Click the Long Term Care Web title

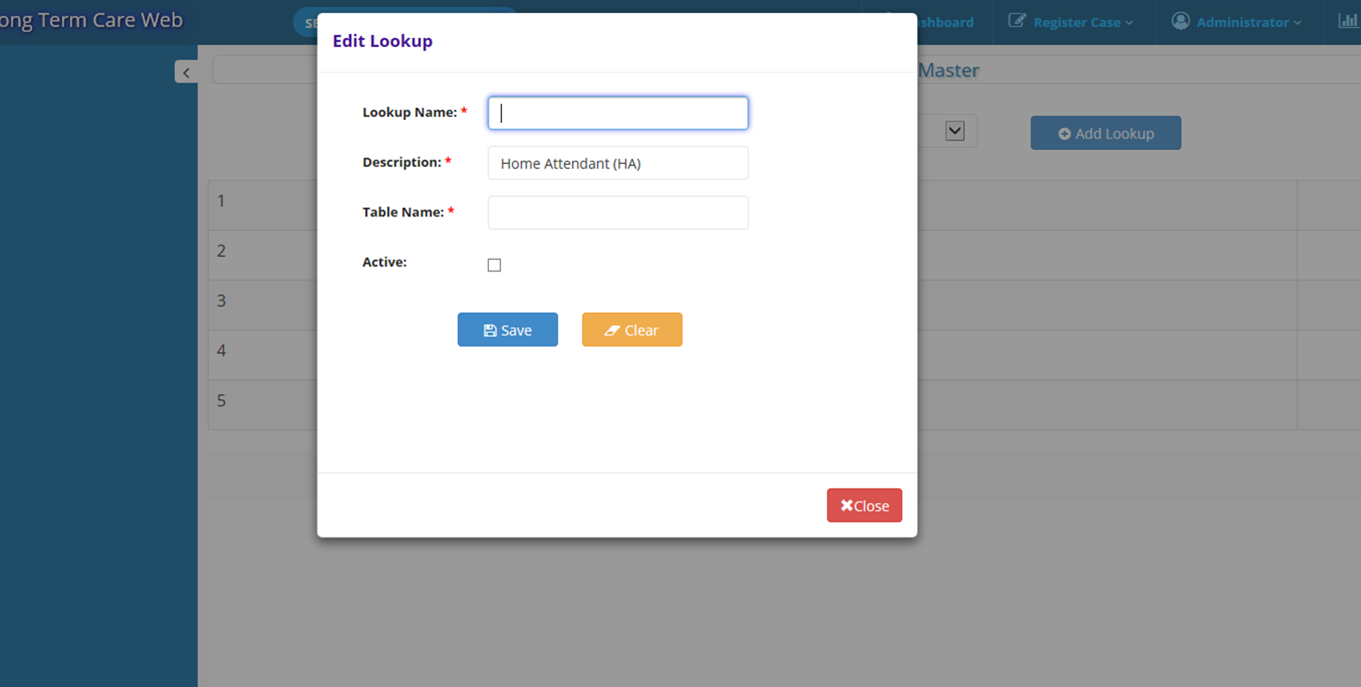pyautogui.click(x=91, y=21)
